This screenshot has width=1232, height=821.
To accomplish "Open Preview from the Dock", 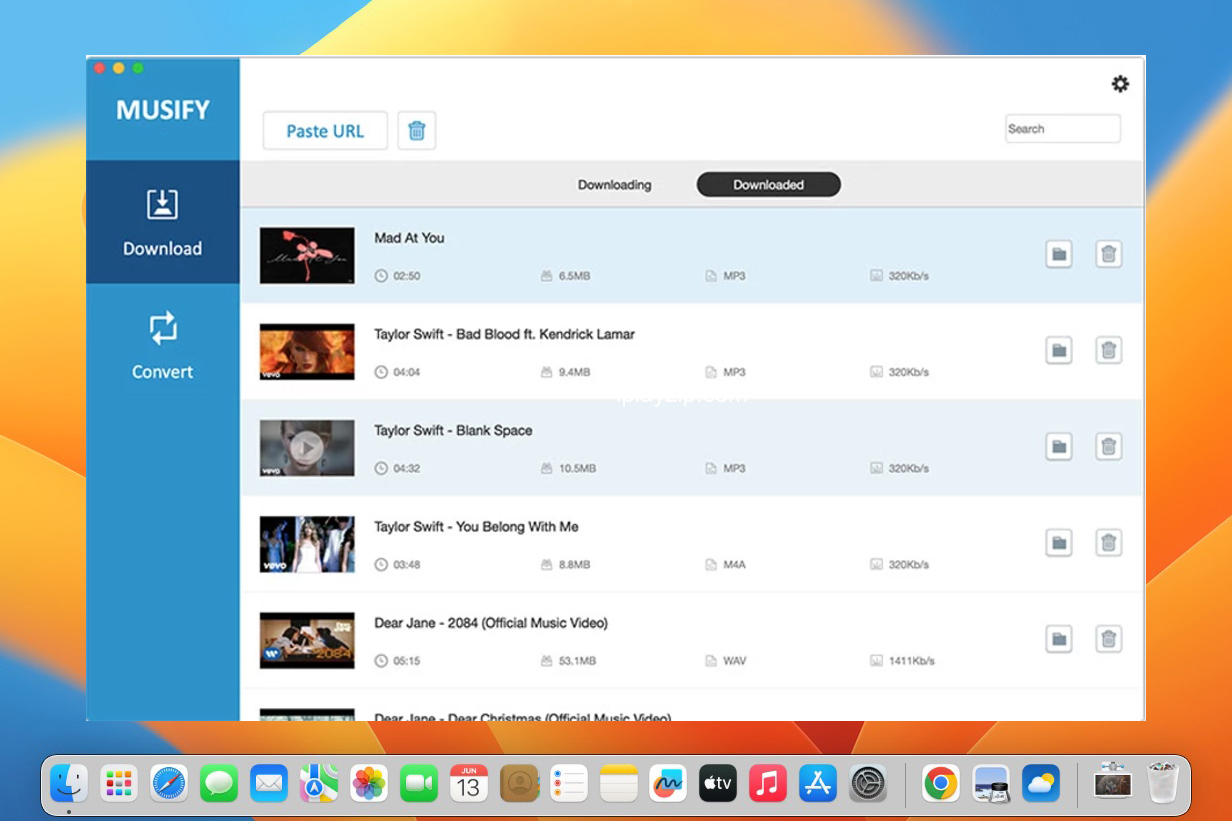I will pos(991,783).
